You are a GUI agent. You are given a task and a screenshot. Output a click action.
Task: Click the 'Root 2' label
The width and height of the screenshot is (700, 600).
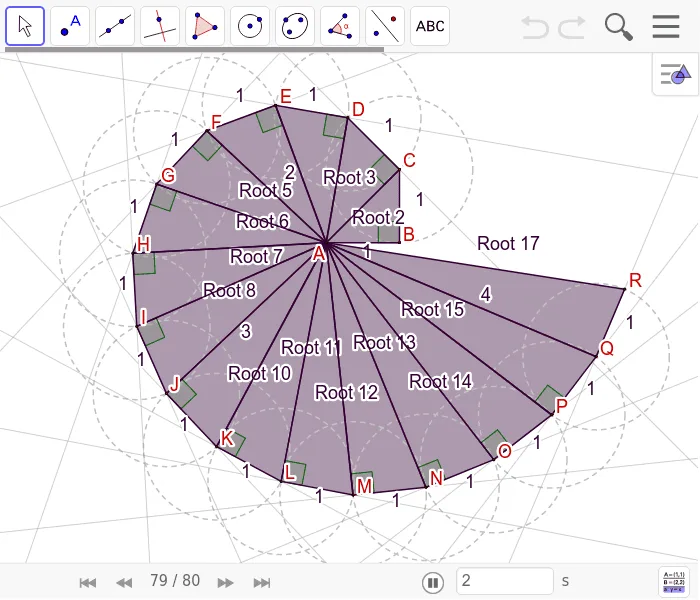378,218
